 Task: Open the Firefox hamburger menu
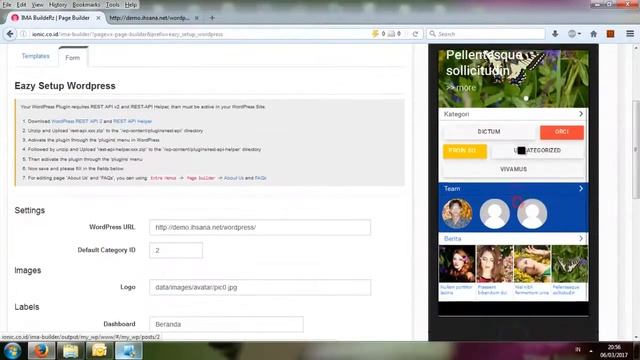[630, 34]
